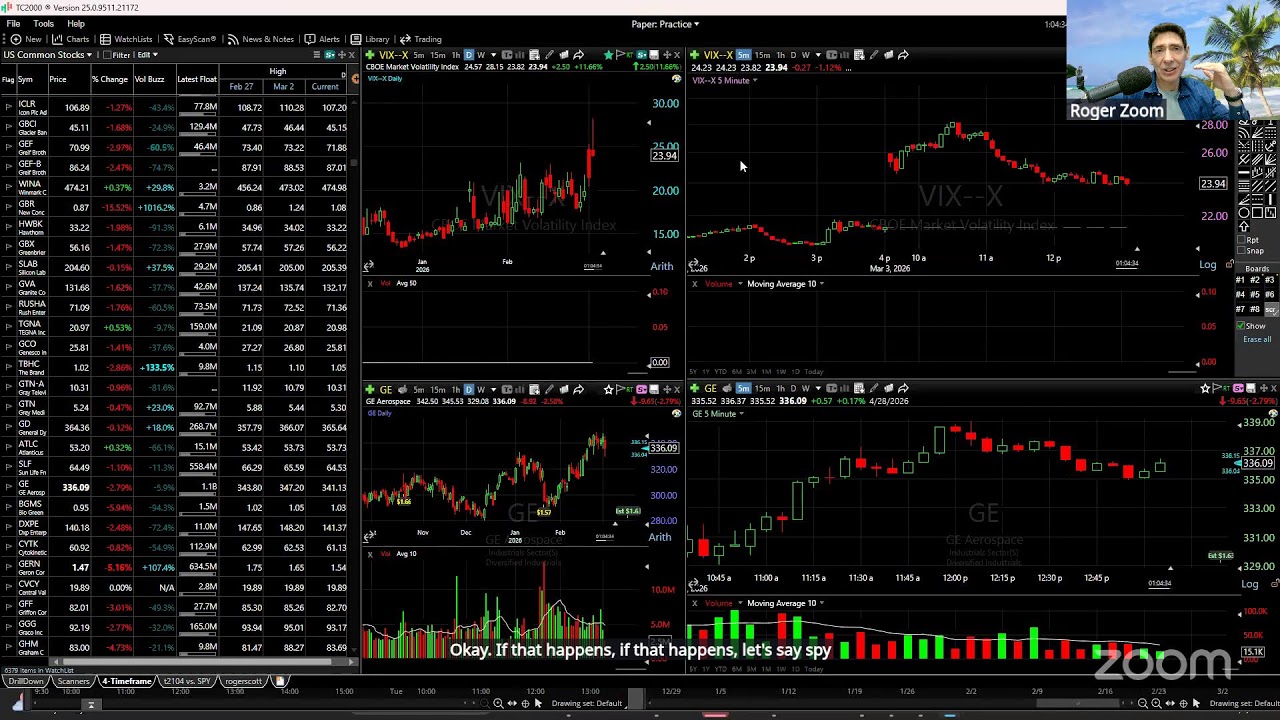The height and width of the screenshot is (720, 1280).
Task: Click share arrow icon on VIX daily chart
Action: [578, 55]
